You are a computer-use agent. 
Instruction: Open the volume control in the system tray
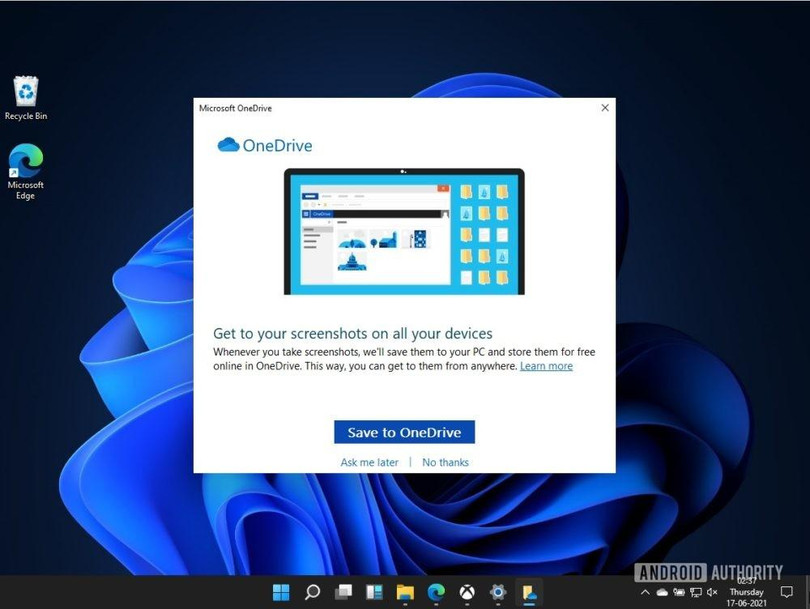coord(712,592)
